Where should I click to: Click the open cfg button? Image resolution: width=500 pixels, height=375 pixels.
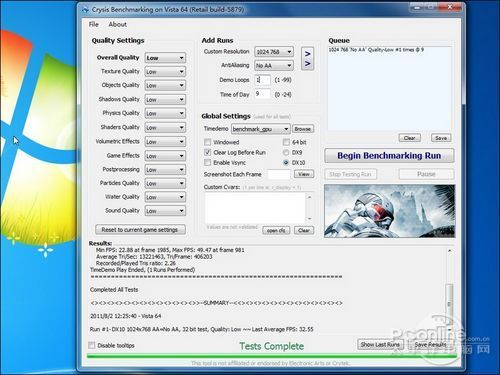[276, 230]
